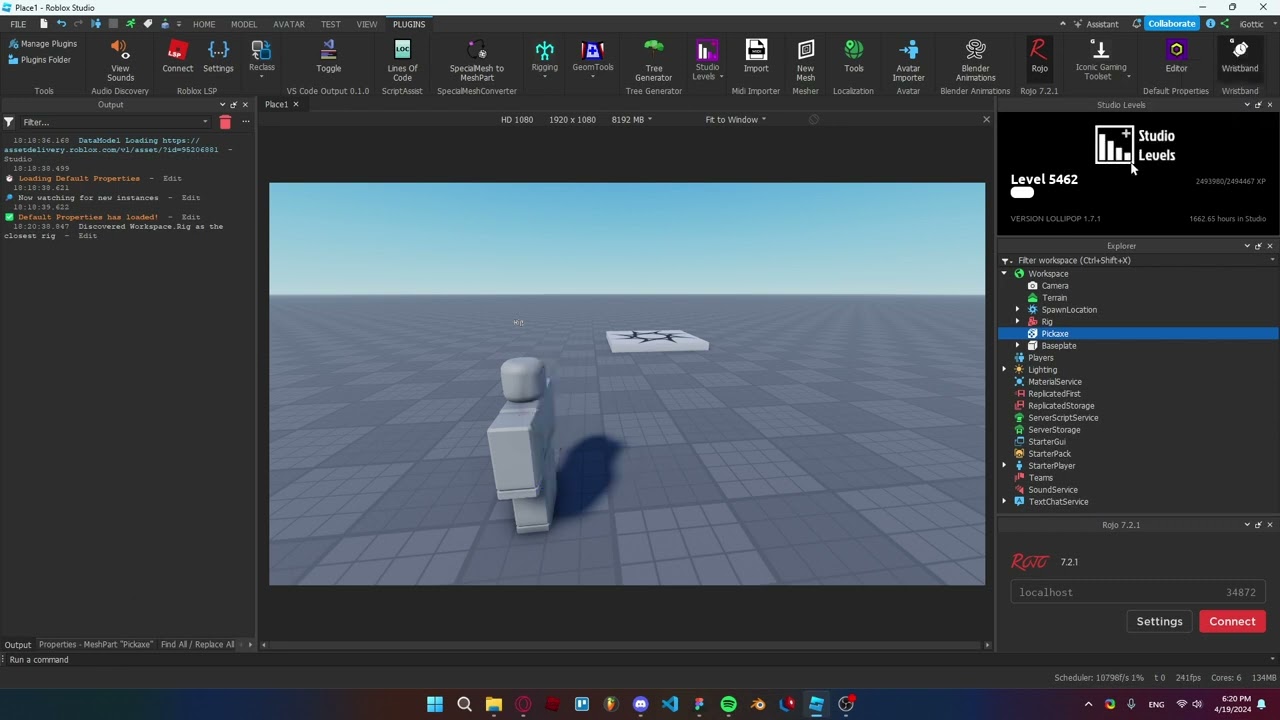Open the Rigging plugin menu
Screen dimensions: 1280x720
tap(544, 60)
